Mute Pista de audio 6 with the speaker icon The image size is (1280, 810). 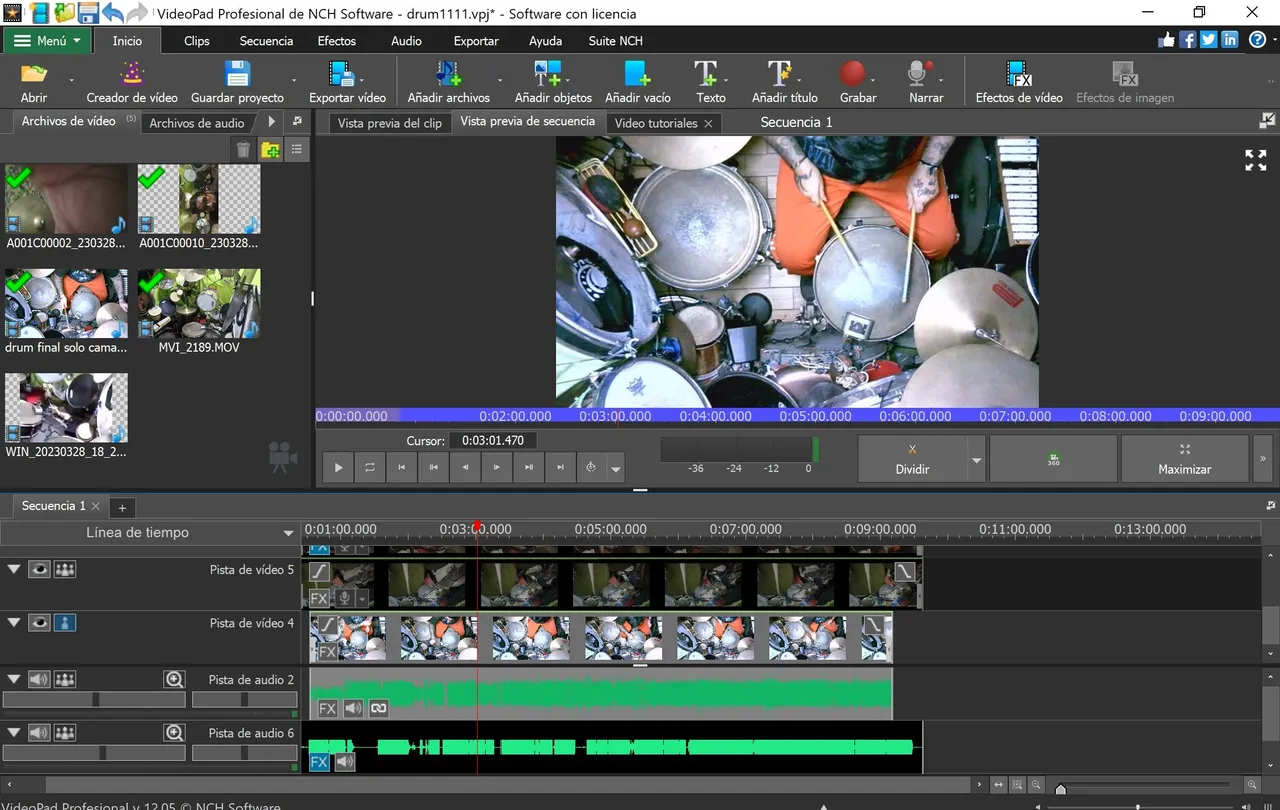[x=39, y=733]
